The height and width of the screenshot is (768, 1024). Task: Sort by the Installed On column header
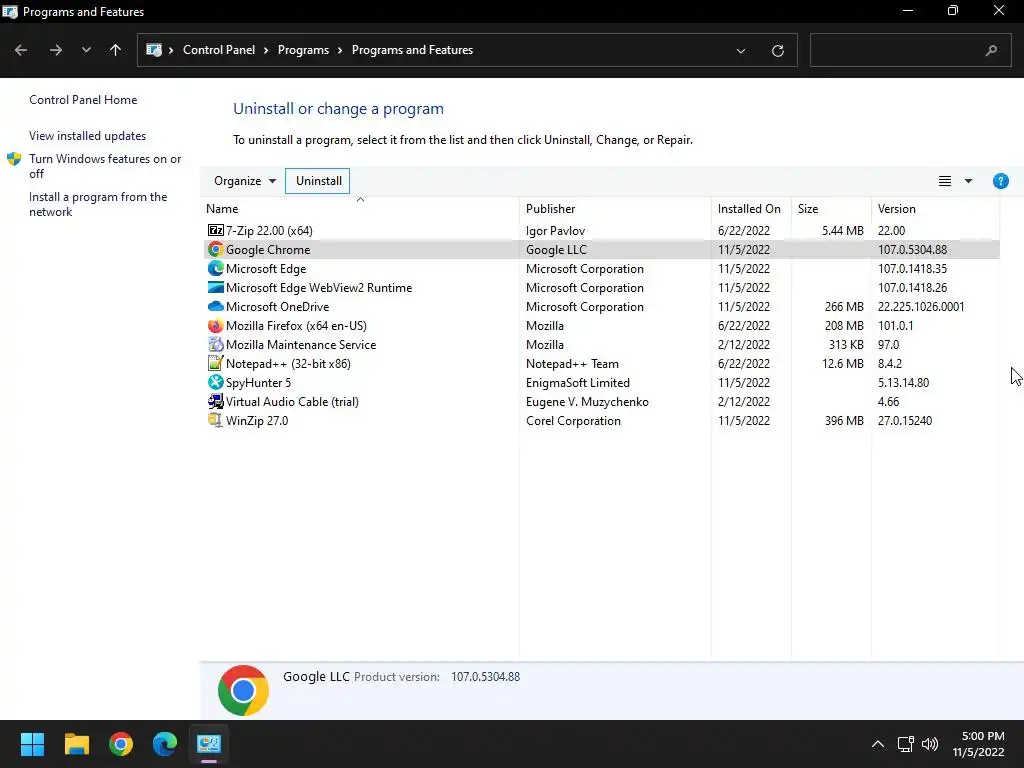pos(751,209)
